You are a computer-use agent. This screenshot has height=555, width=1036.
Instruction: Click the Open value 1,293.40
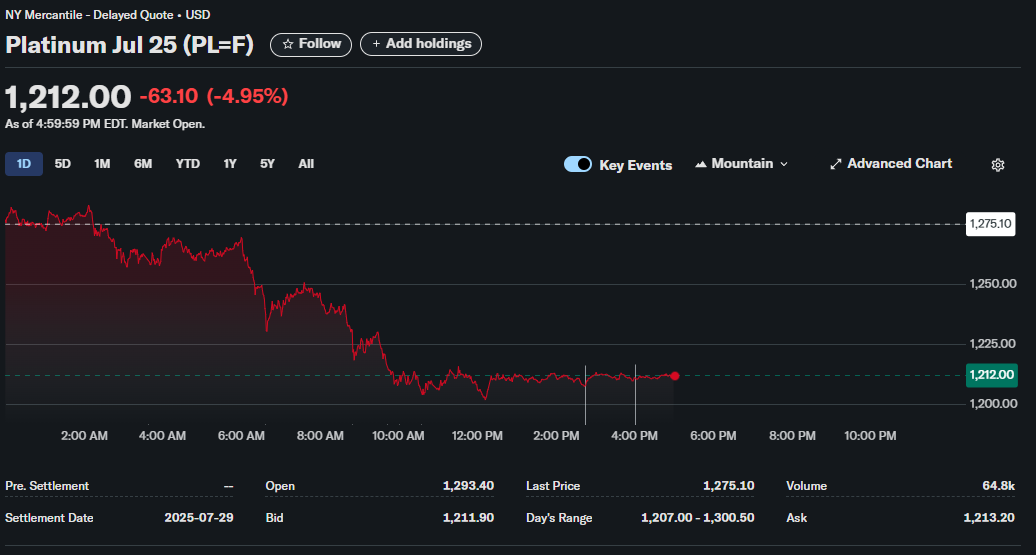[x=468, y=486]
